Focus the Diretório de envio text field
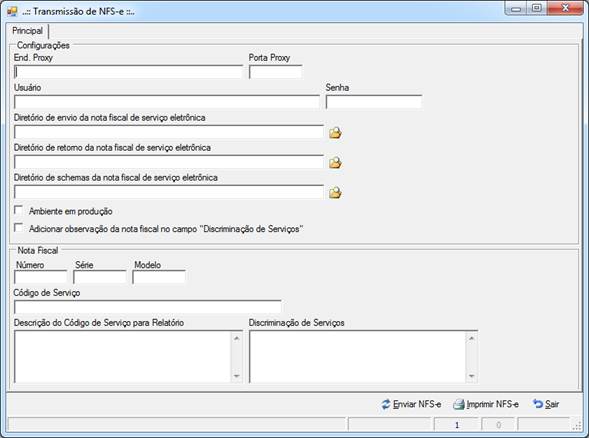589x438 pixels. pos(169,132)
